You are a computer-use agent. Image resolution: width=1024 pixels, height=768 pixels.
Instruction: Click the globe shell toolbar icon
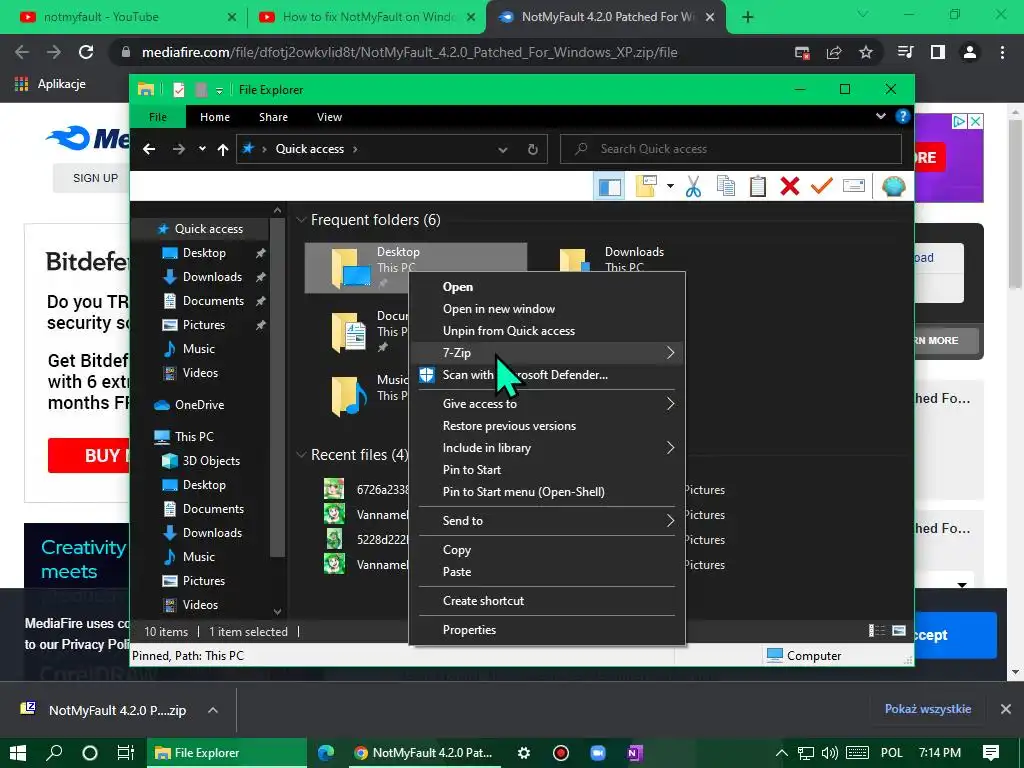pos(893,186)
